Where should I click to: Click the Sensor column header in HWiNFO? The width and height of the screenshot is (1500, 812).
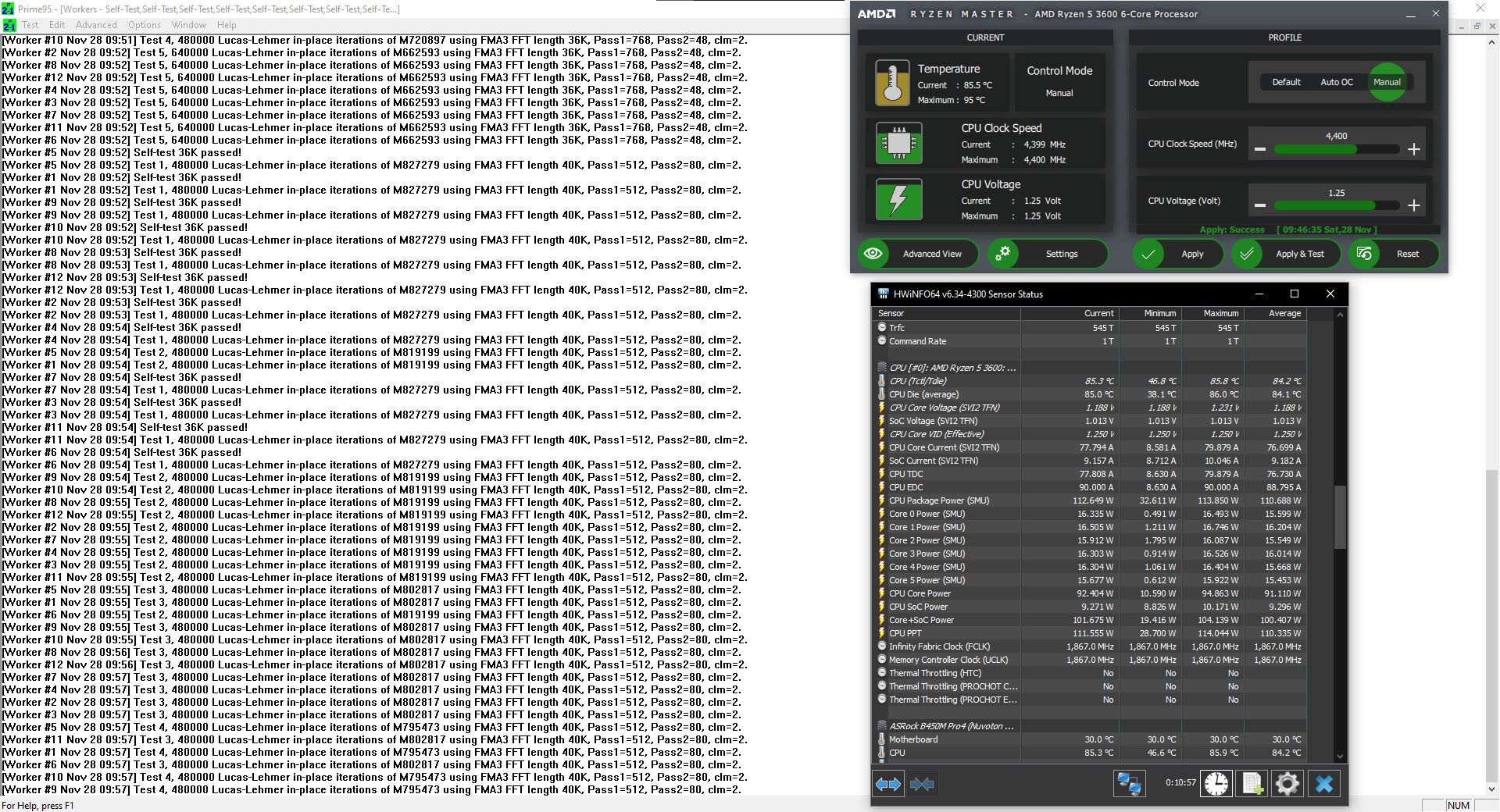946,313
